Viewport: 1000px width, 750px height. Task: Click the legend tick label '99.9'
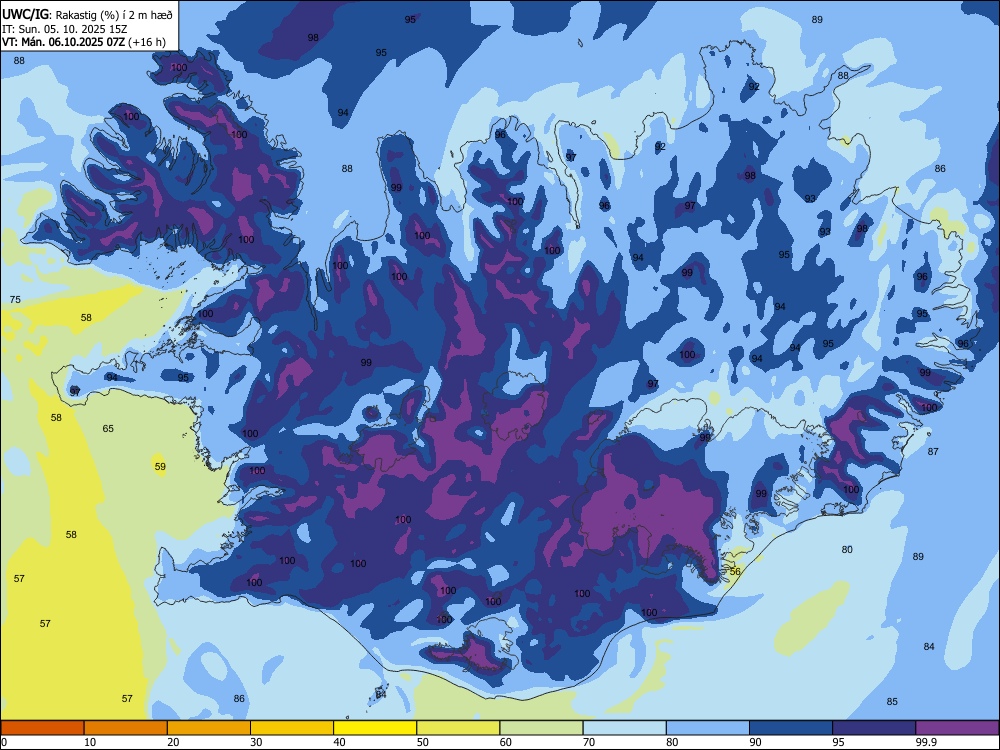tap(926, 742)
